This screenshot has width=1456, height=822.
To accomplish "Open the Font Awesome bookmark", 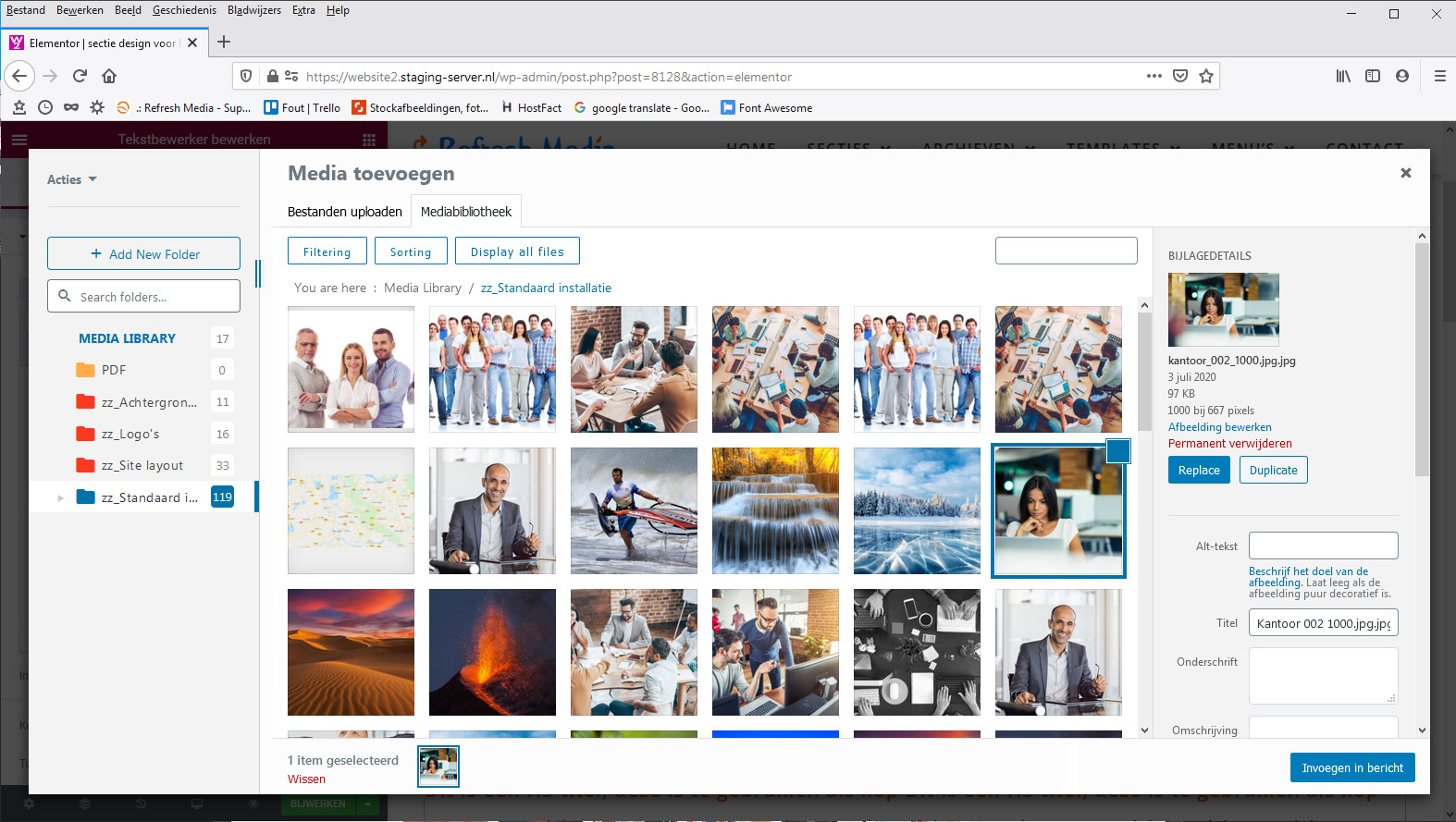I will pos(775,108).
